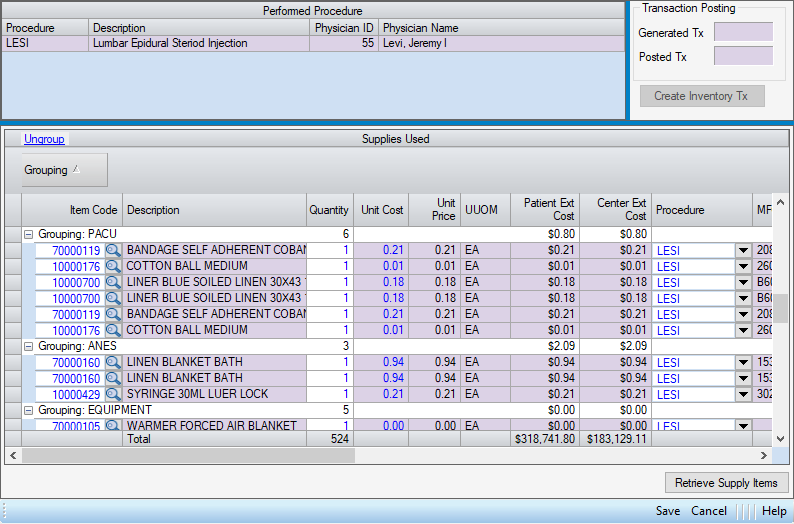Image resolution: width=794 pixels, height=524 pixels.
Task: Click Save in the bottom bar
Action: pos(668,511)
